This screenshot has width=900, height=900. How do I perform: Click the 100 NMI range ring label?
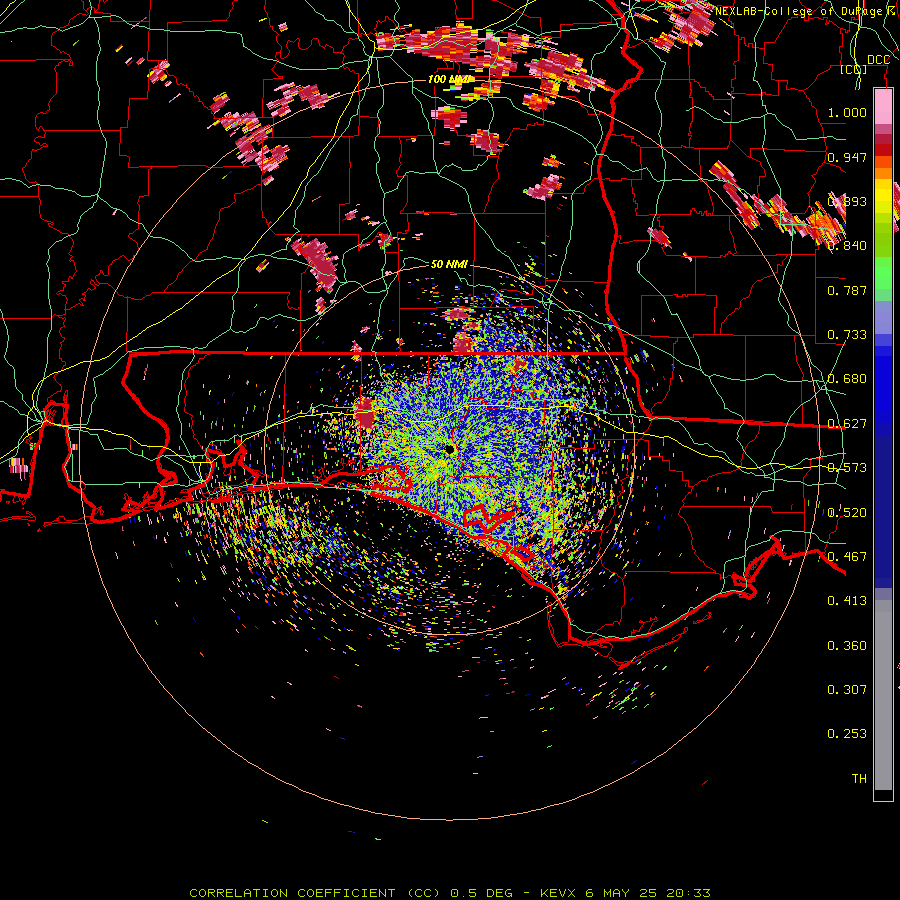448,79
